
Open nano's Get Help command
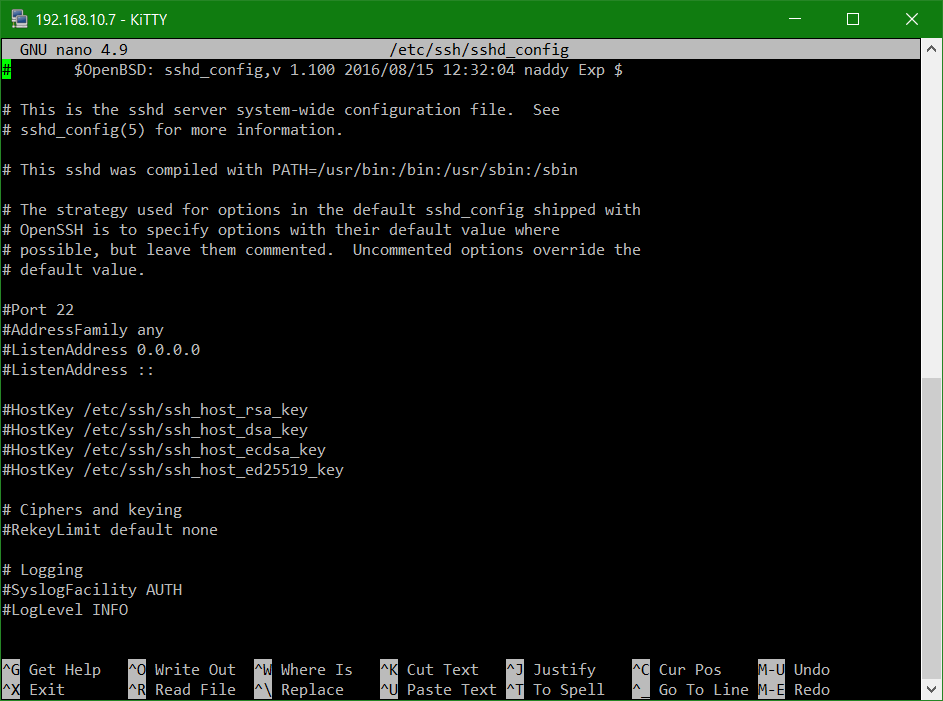(64, 669)
